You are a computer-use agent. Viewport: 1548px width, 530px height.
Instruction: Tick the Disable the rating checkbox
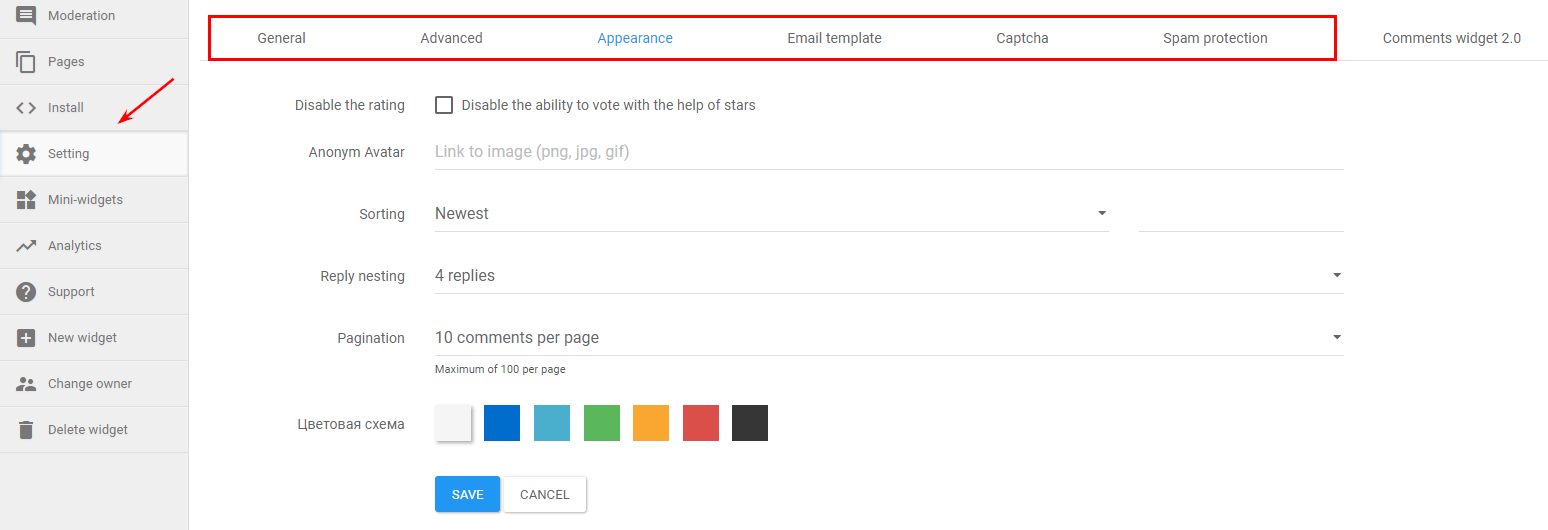point(444,105)
